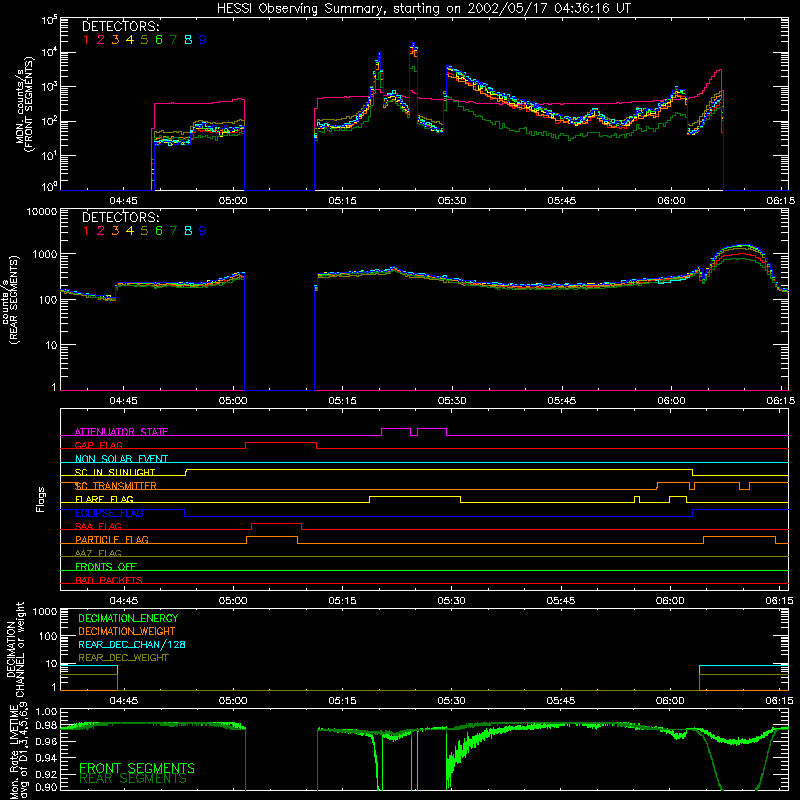
Task: Click the 'REAR_DEC_CHAN/128' legend entry
Action: (x=132, y=645)
